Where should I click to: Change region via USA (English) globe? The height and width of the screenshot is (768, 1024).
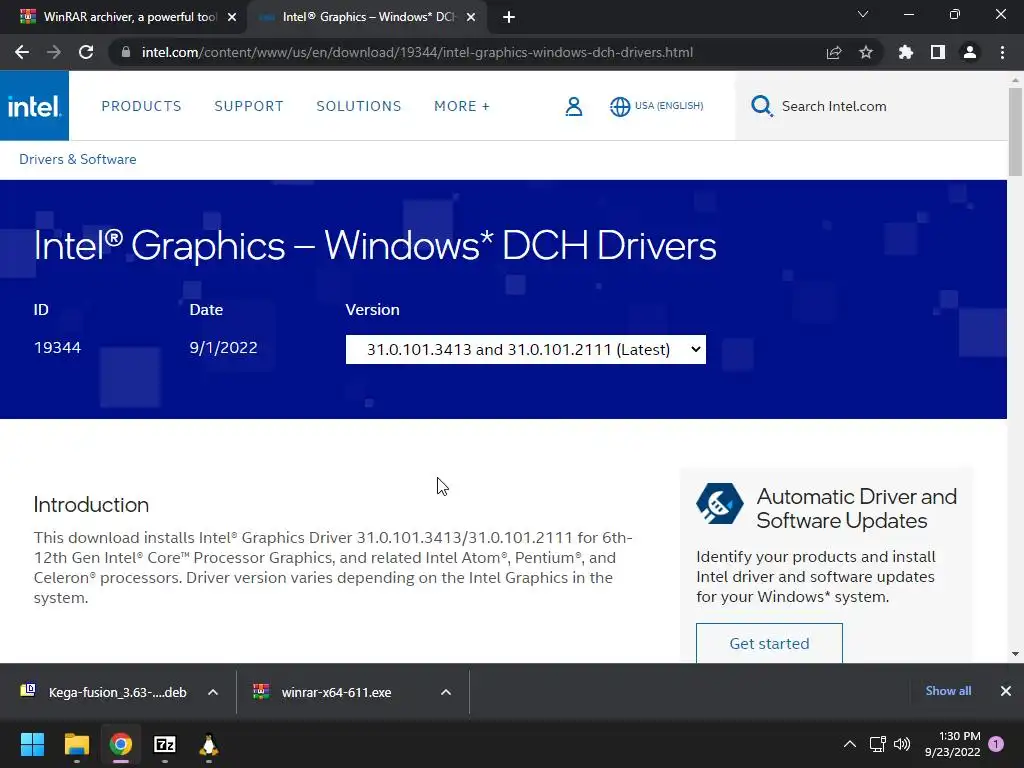(656, 106)
